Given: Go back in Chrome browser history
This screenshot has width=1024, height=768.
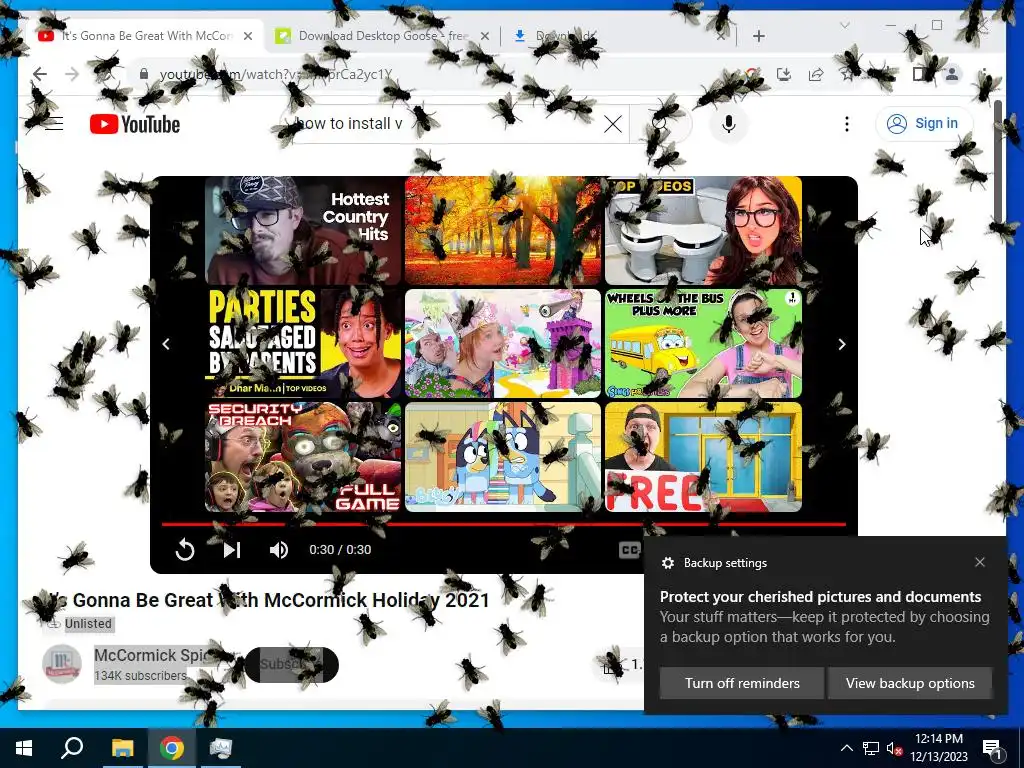Looking at the screenshot, I should click(40, 74).
